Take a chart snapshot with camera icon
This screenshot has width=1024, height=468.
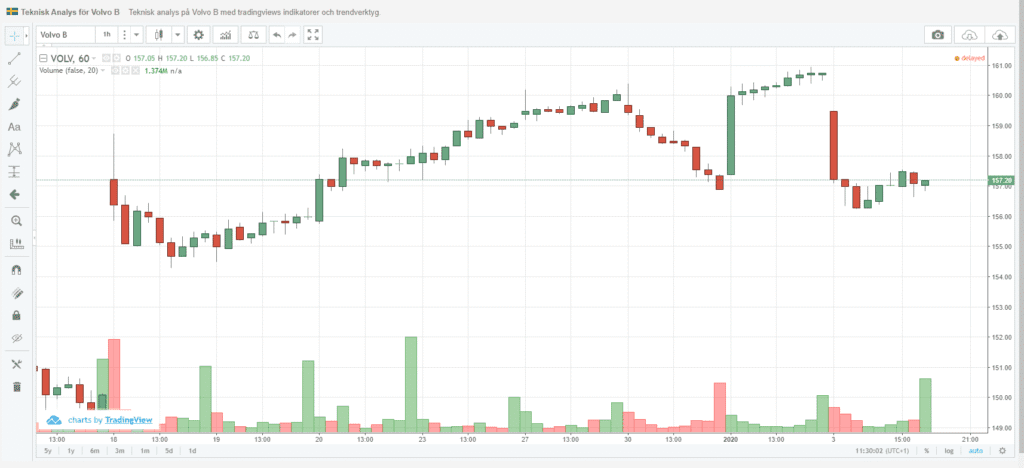pos(937,35)
